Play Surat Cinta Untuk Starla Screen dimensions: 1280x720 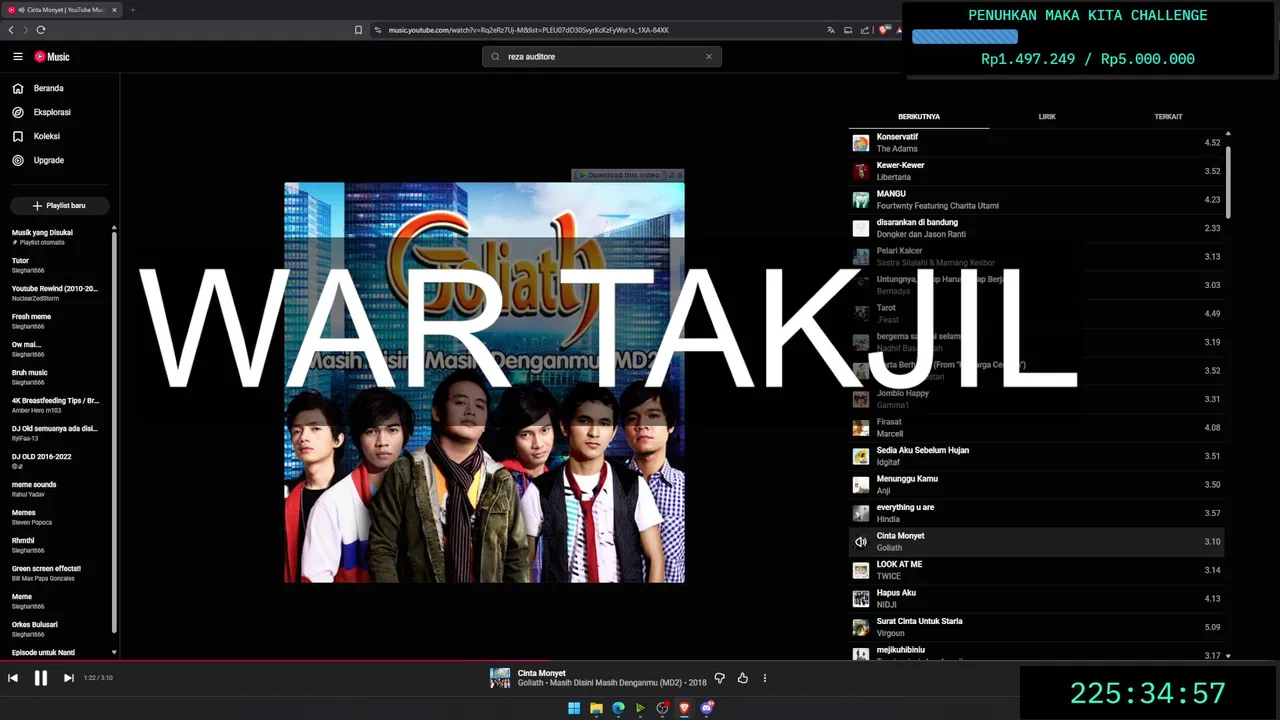1036,627
